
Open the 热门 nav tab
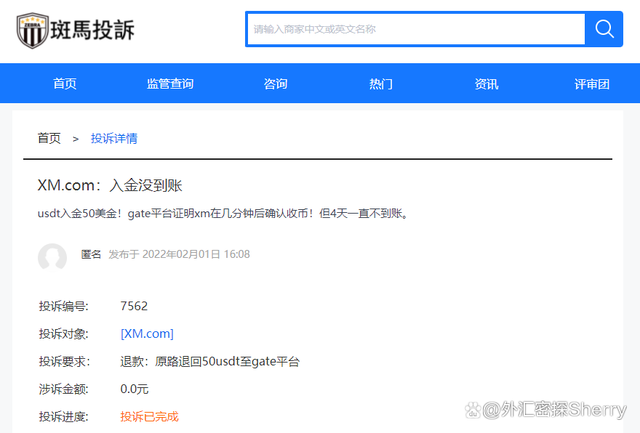(x=381, y=84)
